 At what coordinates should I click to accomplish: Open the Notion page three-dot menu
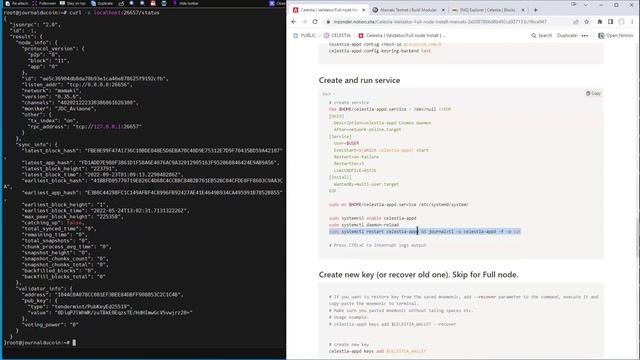(x=585, y=36)
